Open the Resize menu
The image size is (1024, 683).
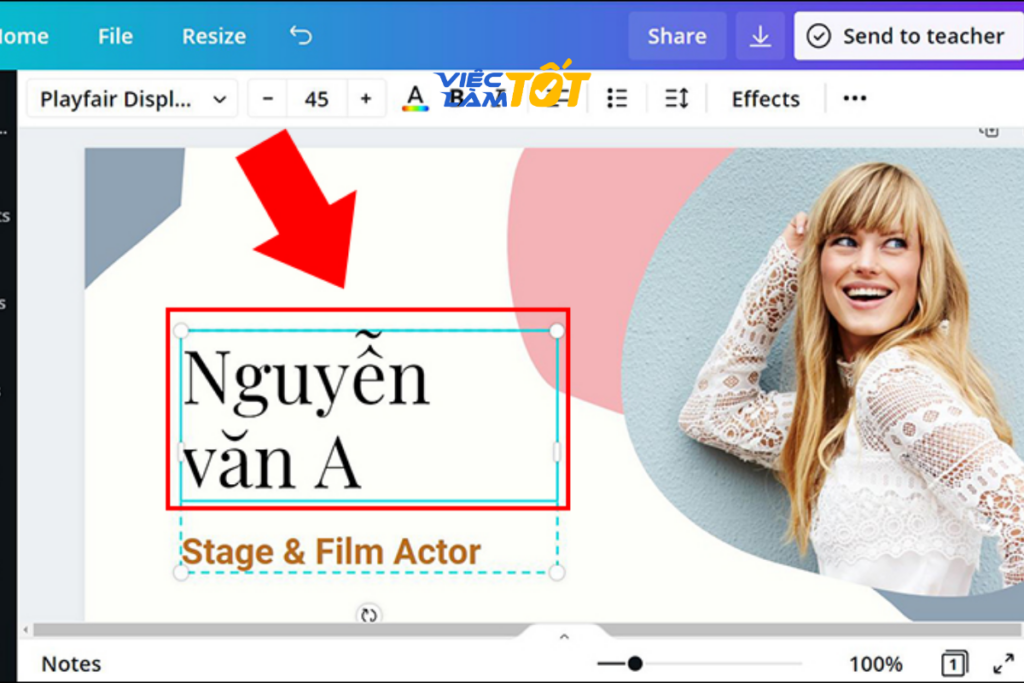click(214, 36)
